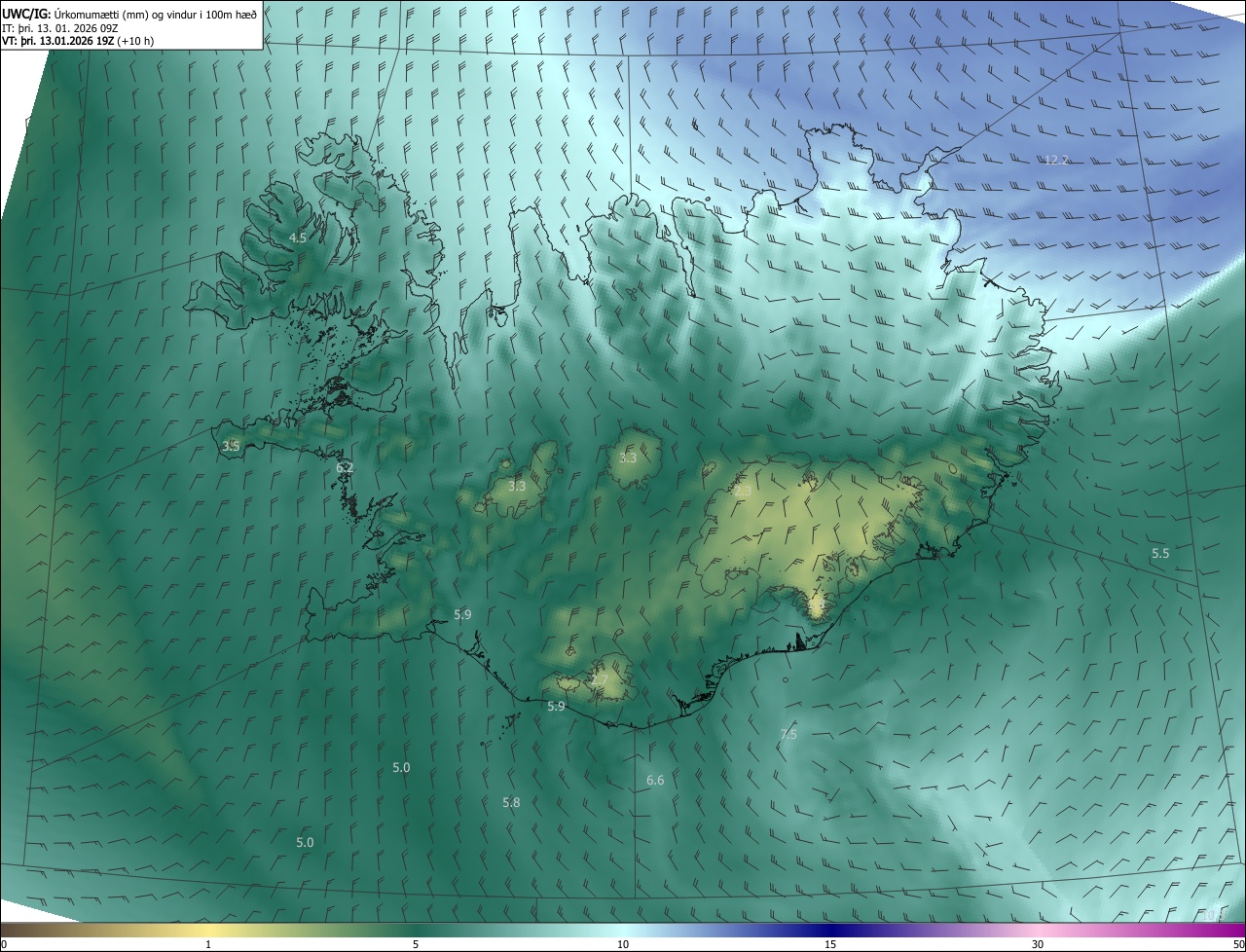1246x952 pixels.
Task: Click the '15' tick on the color scale
Action: (830, 944)
